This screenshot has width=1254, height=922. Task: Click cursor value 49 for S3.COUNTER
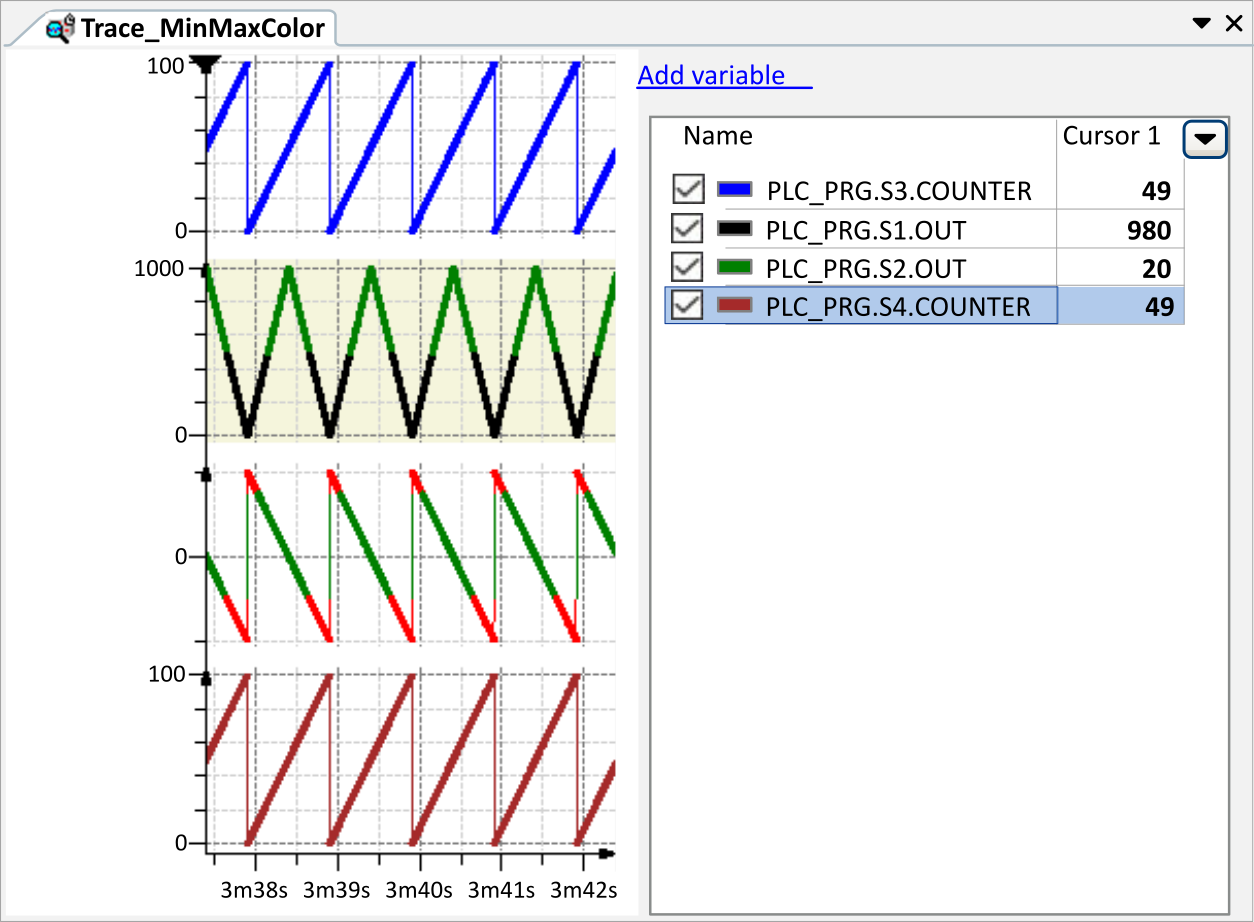pos(1158,191)
